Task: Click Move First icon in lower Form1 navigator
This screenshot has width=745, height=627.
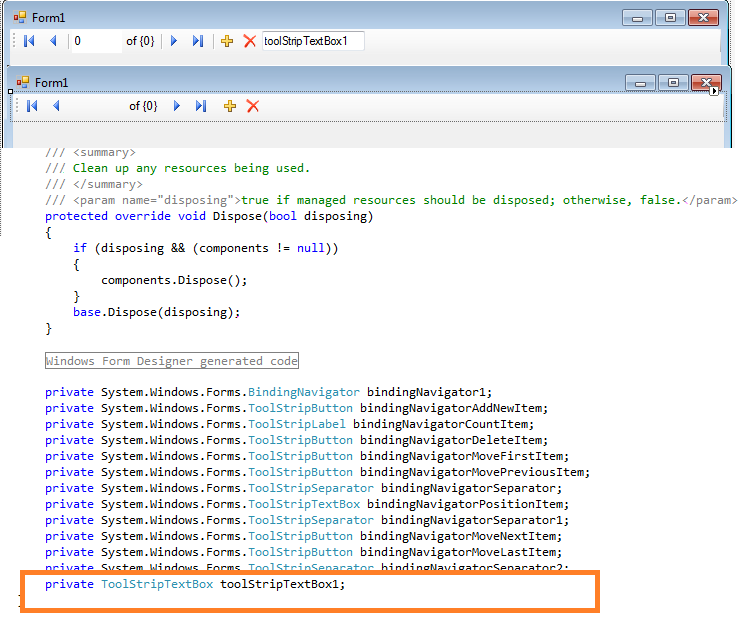Action: pos(32,106)
